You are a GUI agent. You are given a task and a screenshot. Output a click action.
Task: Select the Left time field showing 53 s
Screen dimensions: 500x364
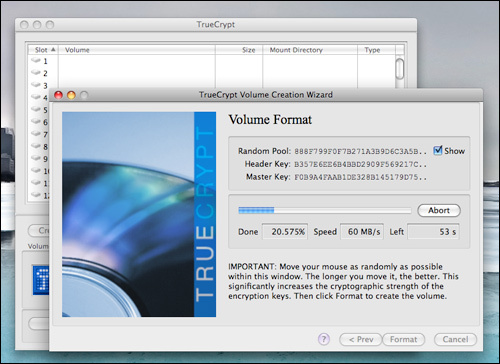(x=433, y=232)
